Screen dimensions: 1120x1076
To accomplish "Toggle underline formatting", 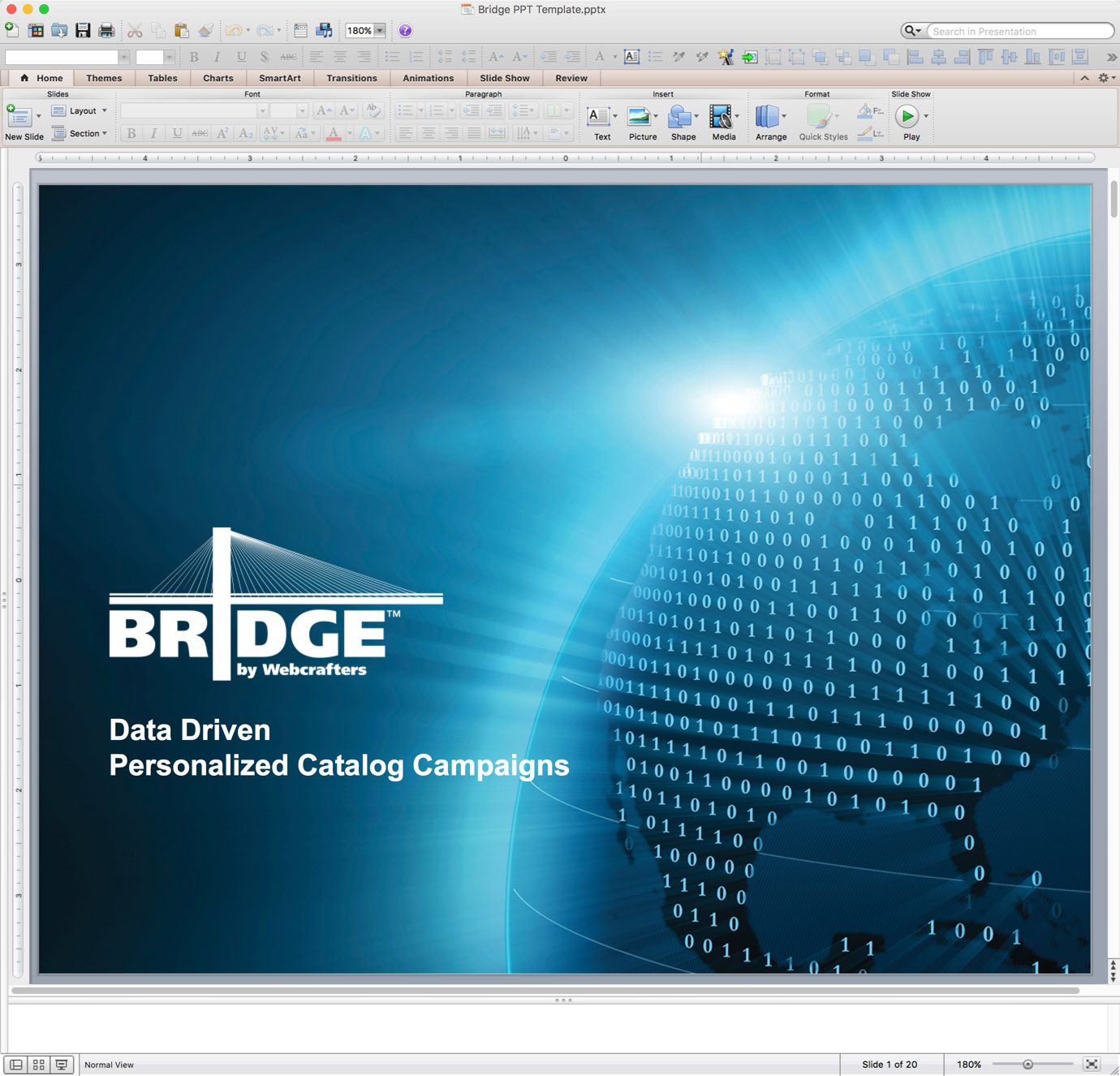I will point(176,133).
